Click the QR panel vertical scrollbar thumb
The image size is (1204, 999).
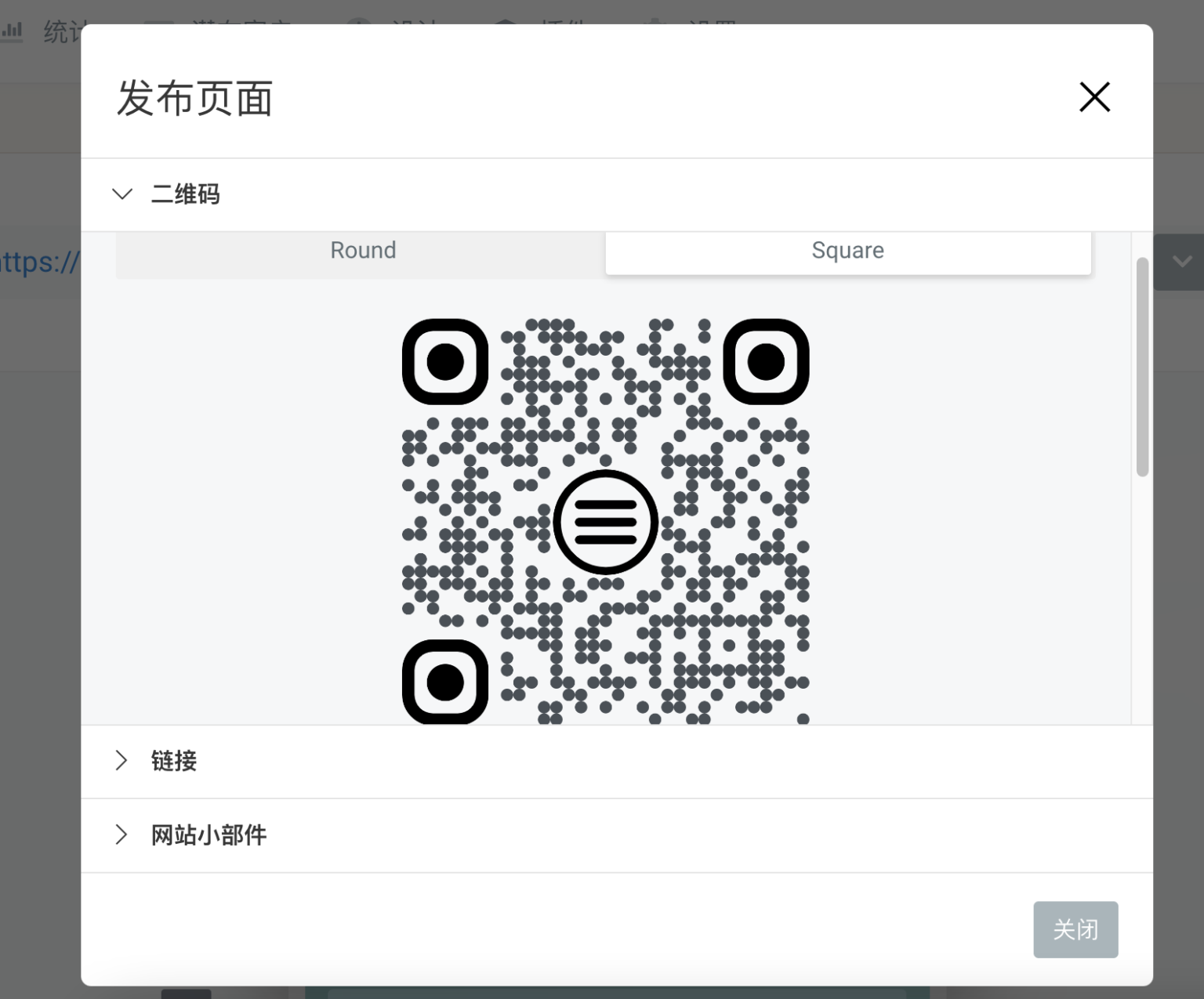pyautogui.click(x=1142, y=366)
